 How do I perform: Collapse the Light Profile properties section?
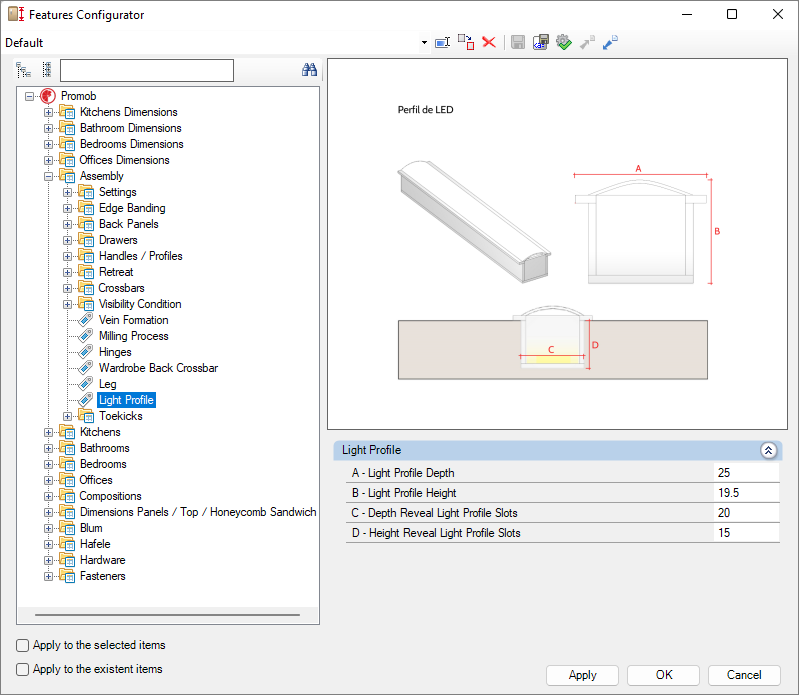768,450
